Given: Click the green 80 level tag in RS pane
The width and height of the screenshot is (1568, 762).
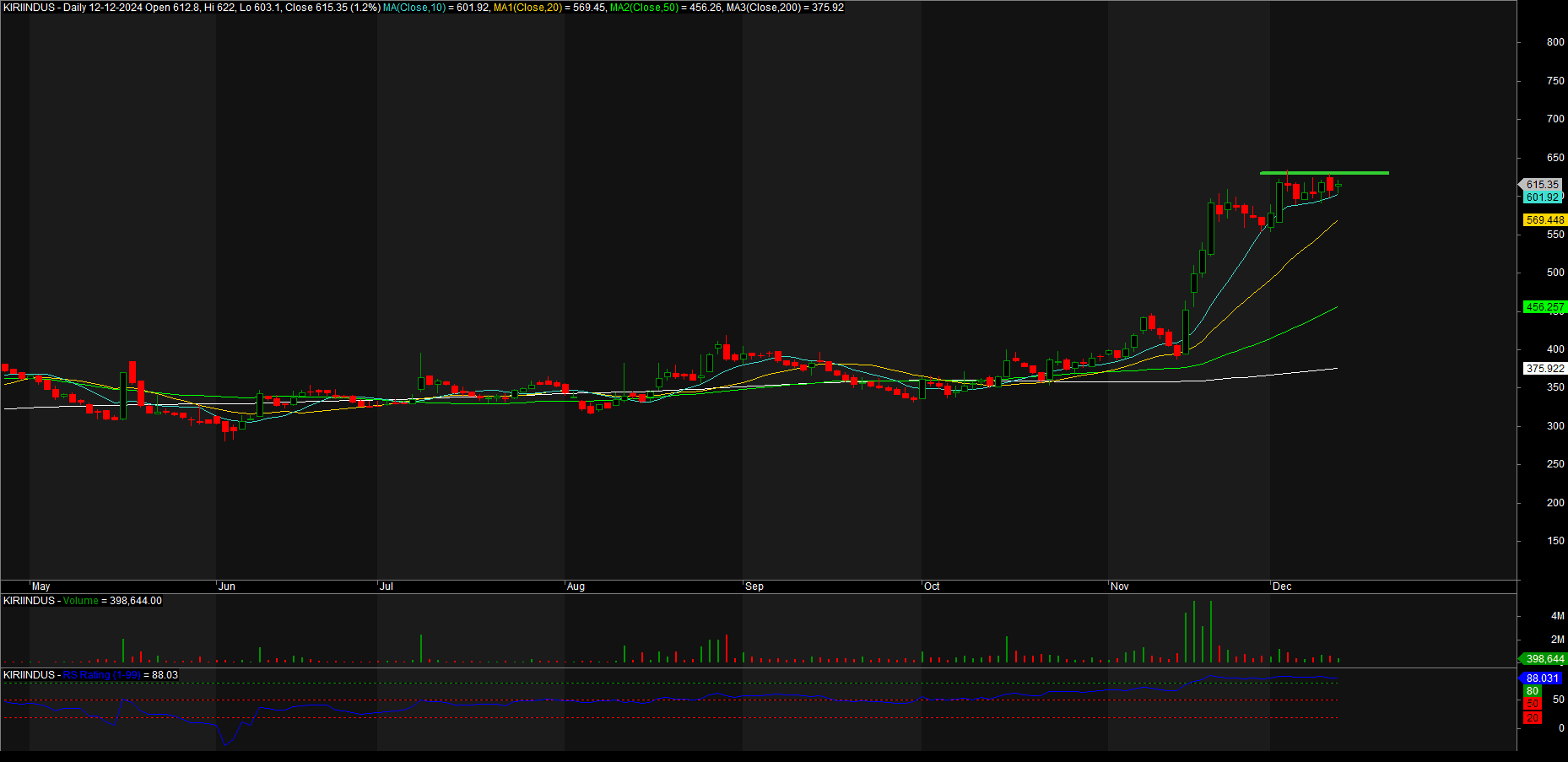Looking at the screenshot, I should [x=1533, y=691].
